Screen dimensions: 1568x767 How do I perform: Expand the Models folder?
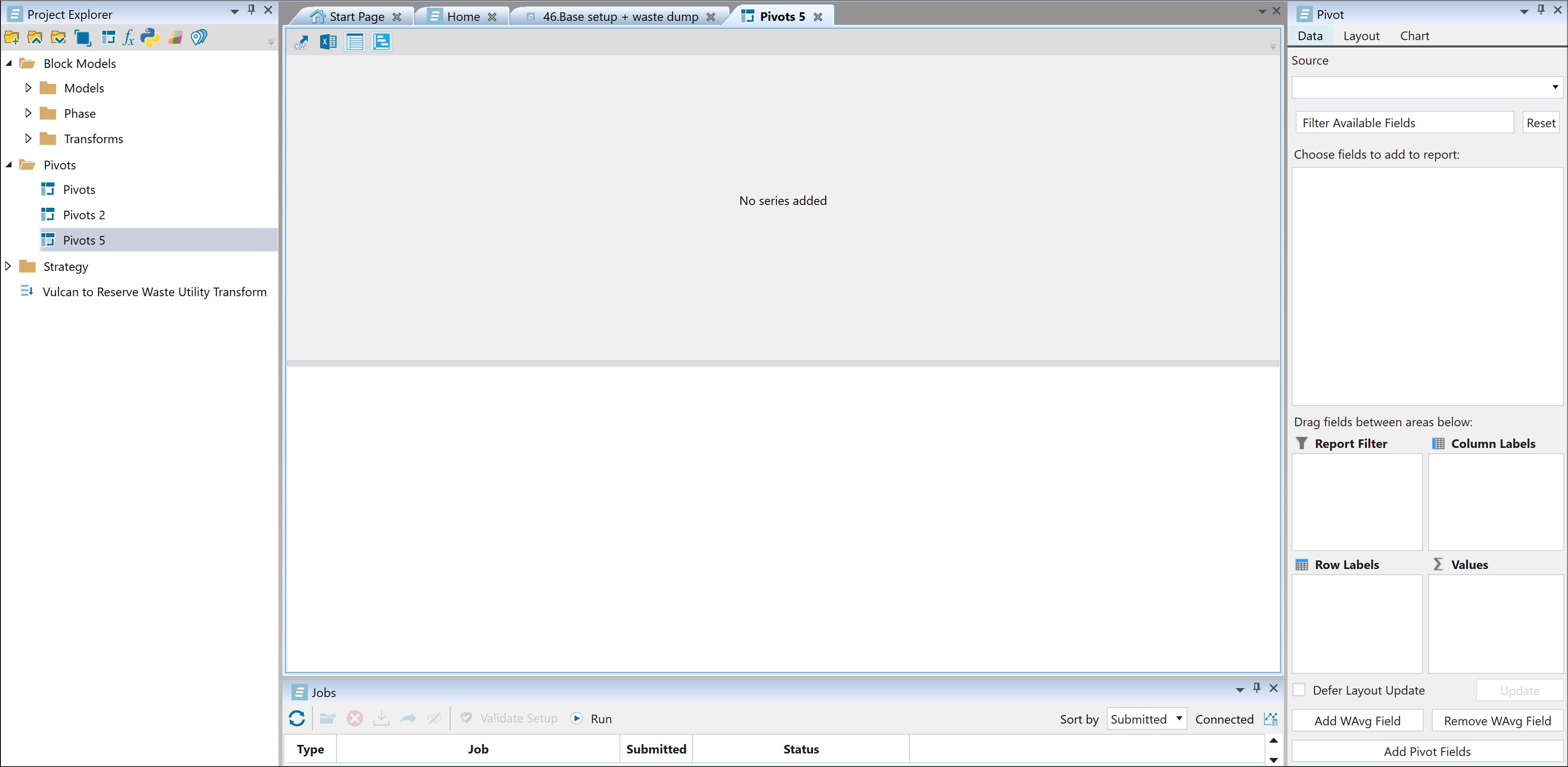28,88
